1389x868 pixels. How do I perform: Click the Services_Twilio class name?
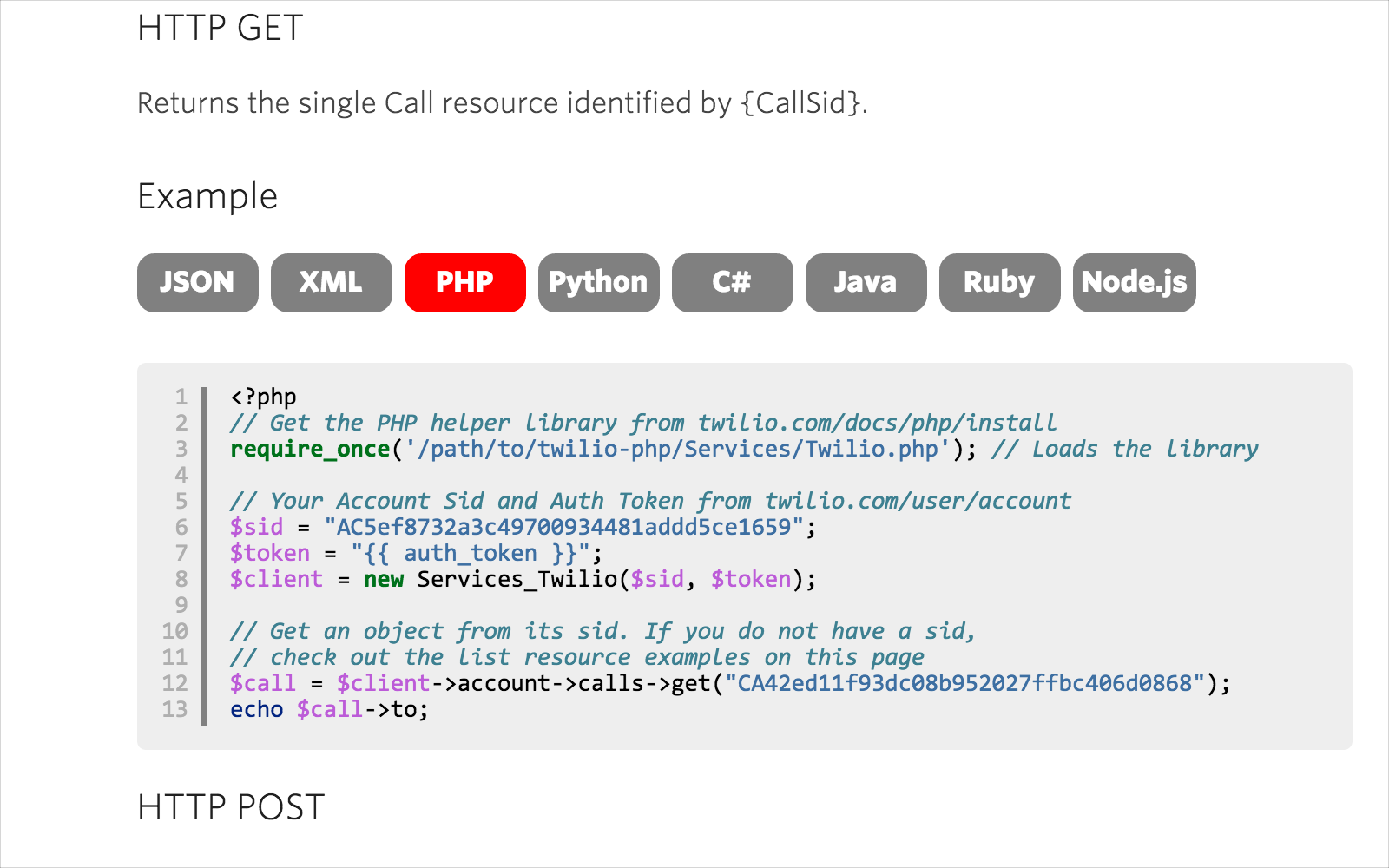(x=517, y=579)
